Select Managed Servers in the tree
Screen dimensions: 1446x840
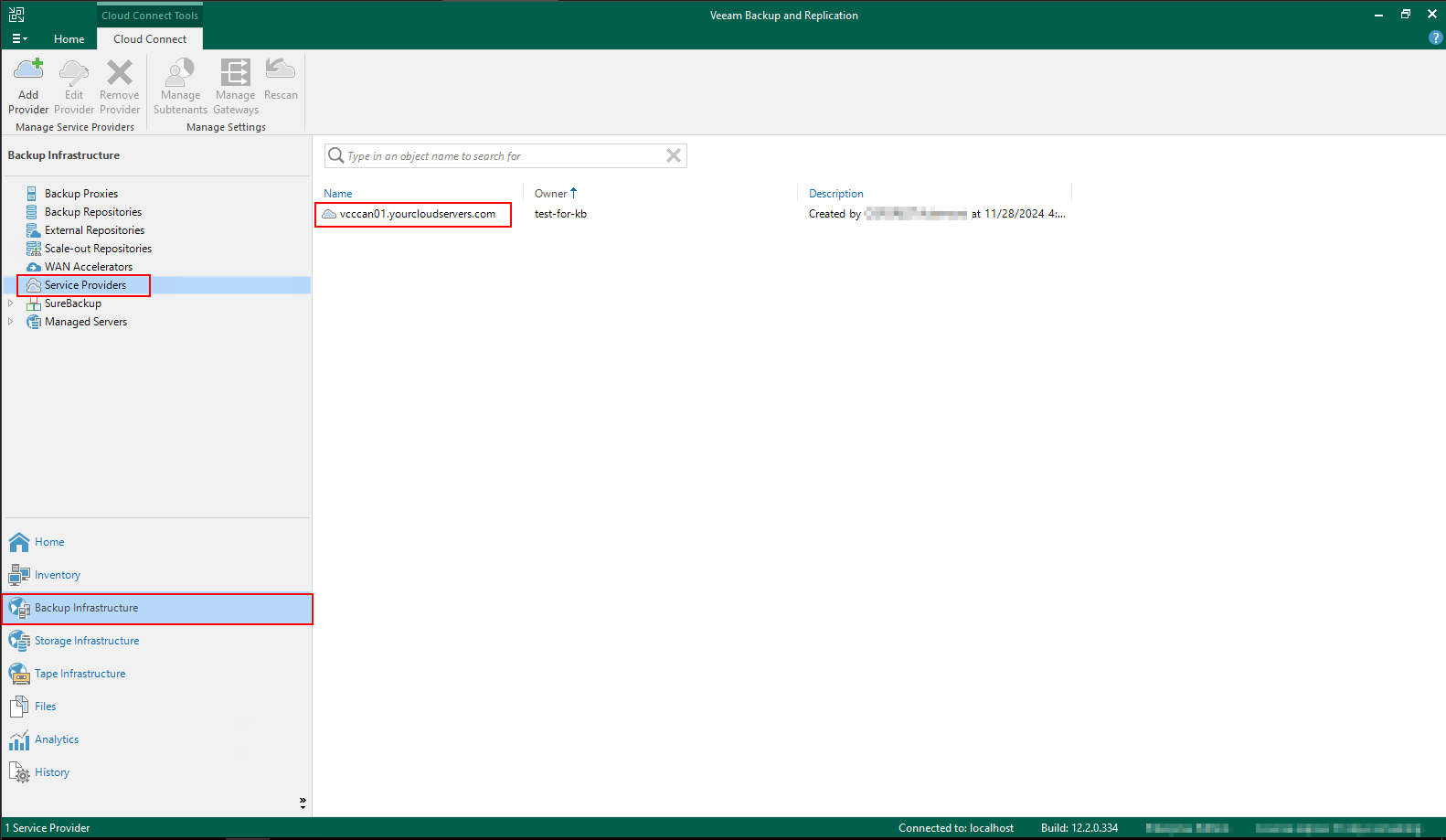(x=86, y=322)
